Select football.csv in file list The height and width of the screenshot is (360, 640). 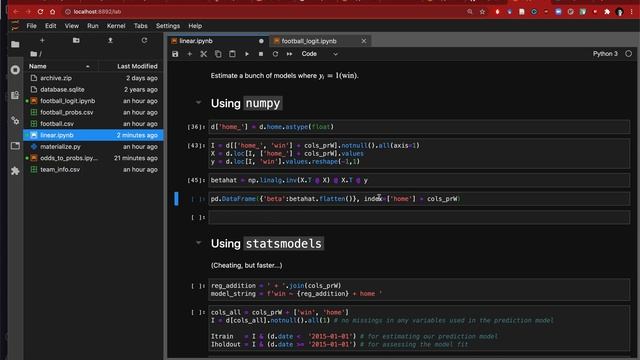pos(93,124)
